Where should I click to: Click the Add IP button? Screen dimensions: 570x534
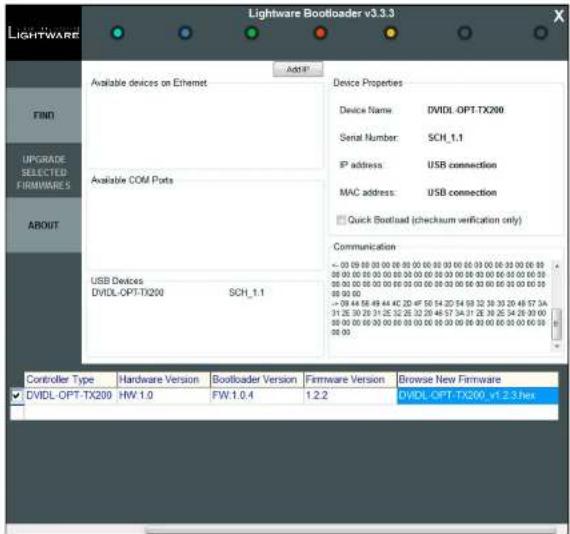(x=298, y=69)
